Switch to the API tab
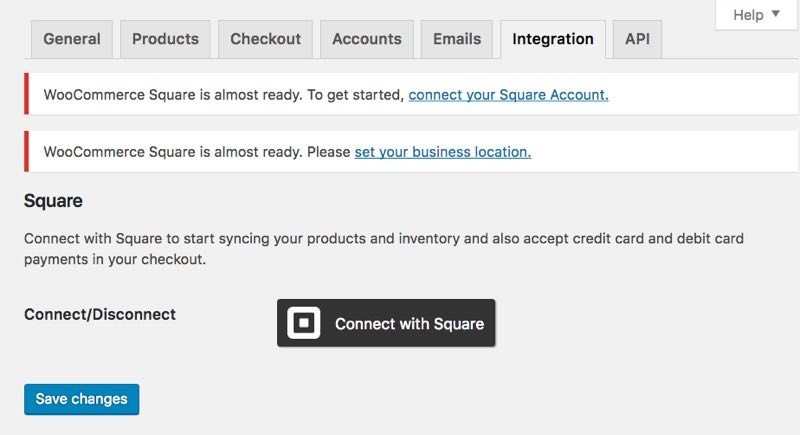Image resolution: width=800 pixels, height=435 pixels. [637, 39]
